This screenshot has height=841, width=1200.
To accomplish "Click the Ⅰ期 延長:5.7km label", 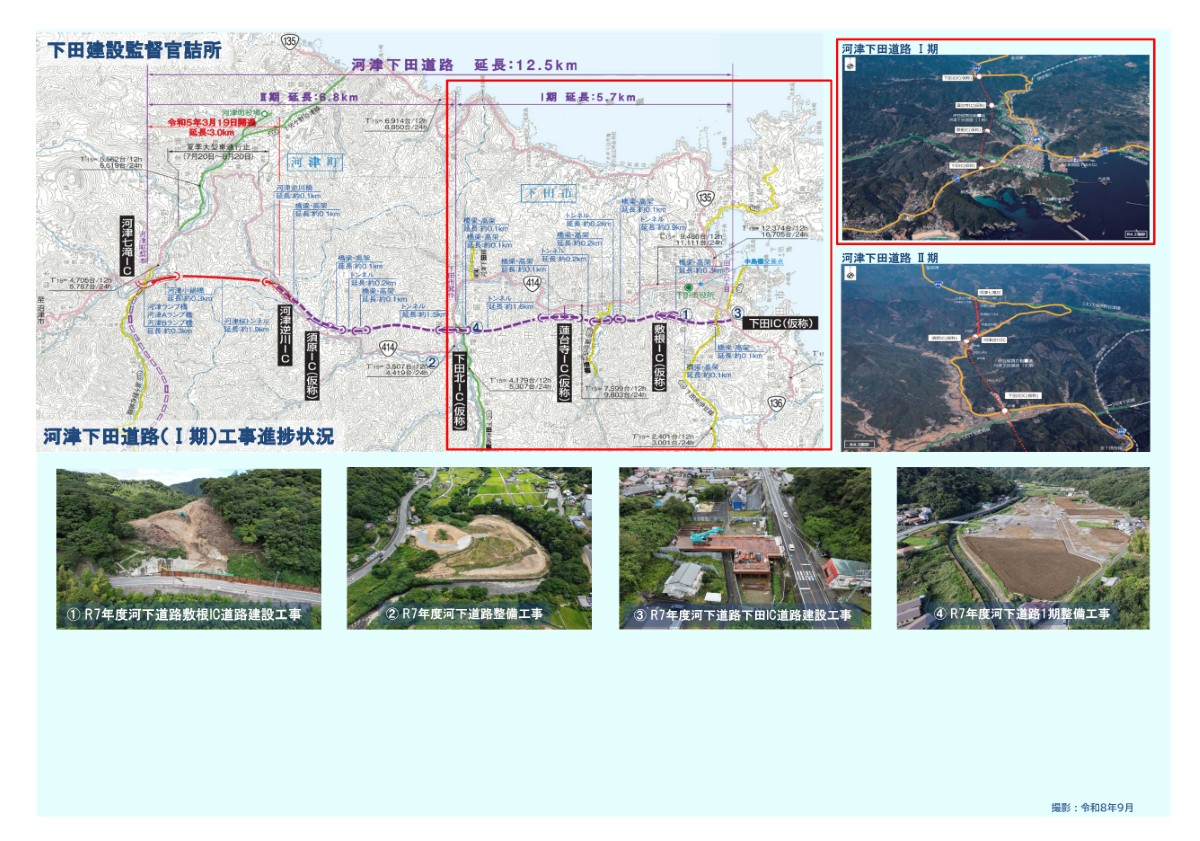I will point(587,97).
